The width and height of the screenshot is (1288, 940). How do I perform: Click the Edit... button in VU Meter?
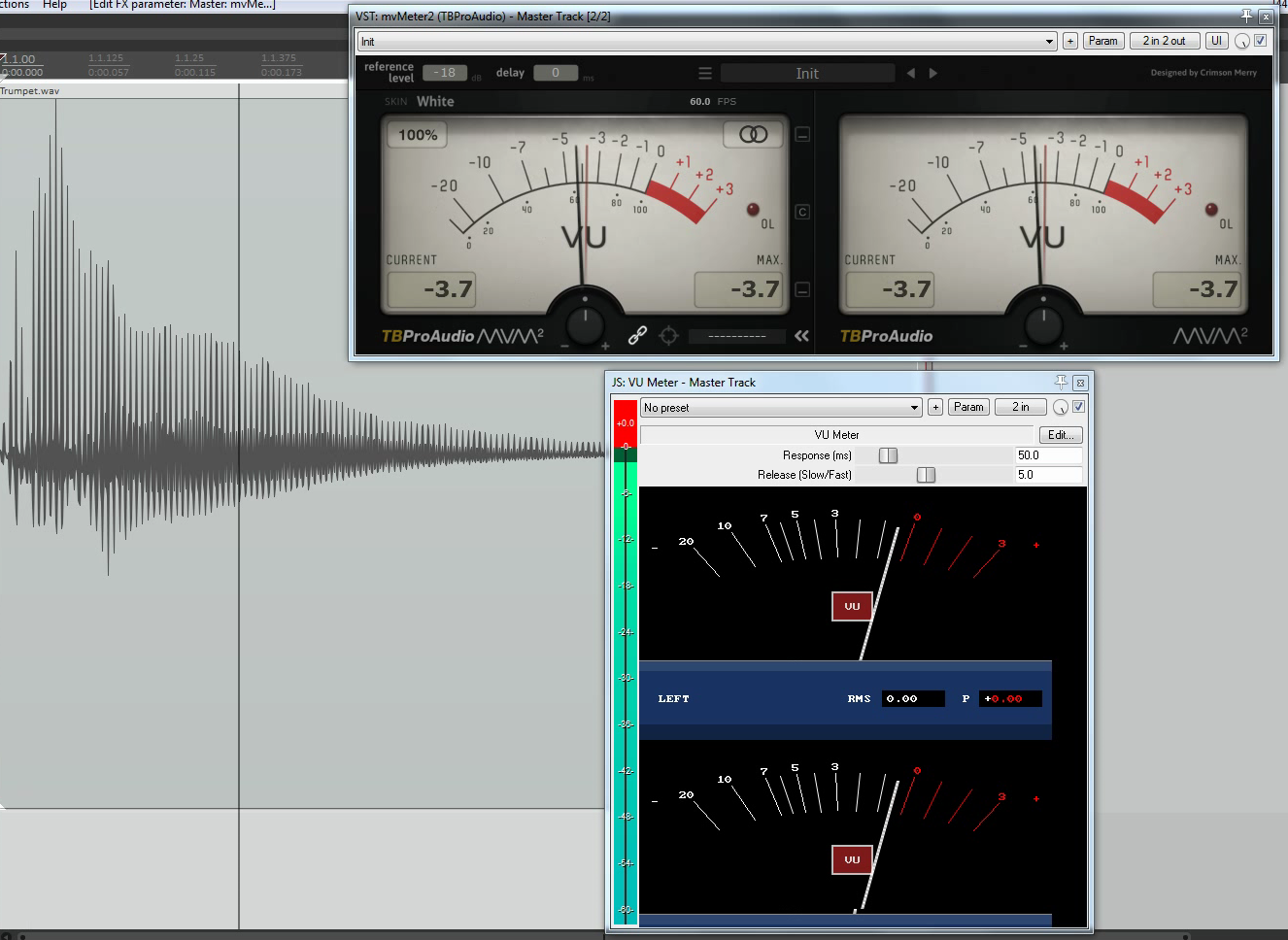1061,435
